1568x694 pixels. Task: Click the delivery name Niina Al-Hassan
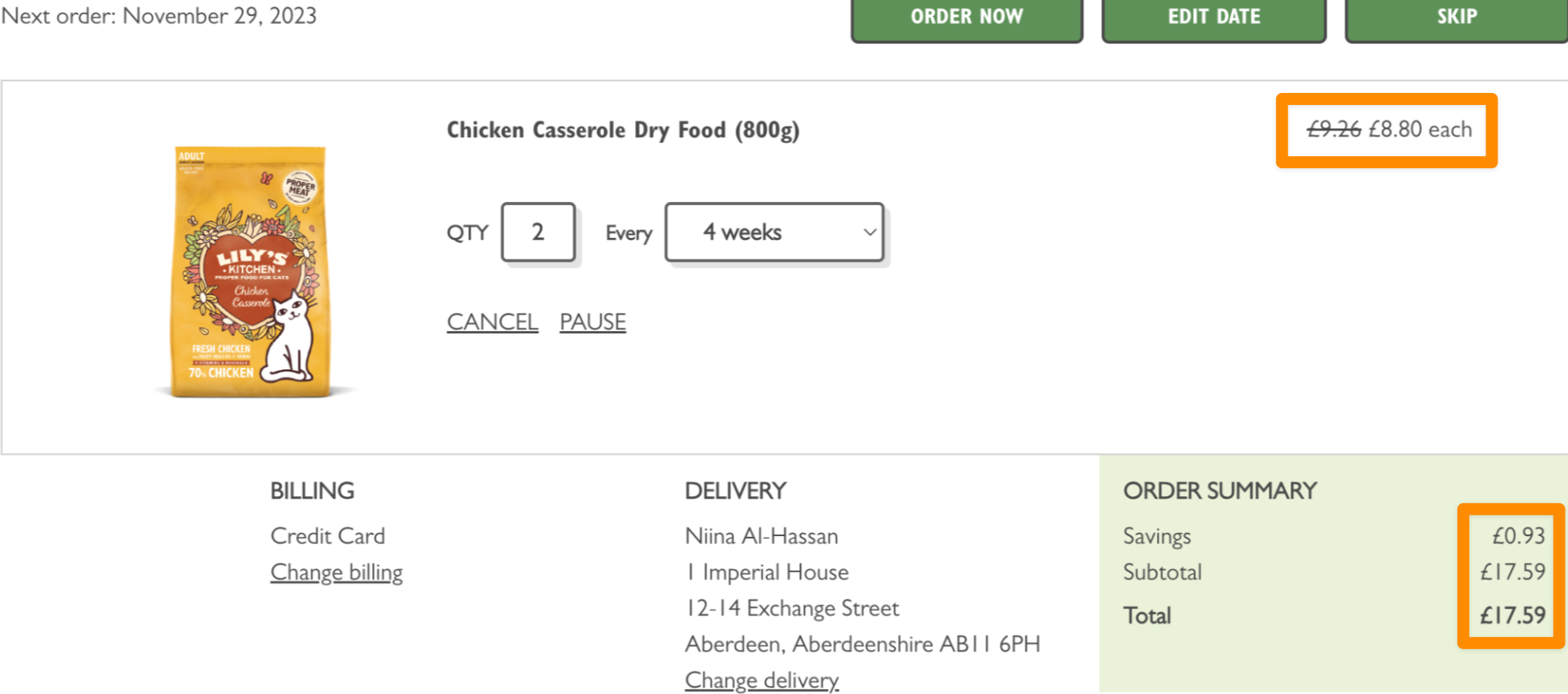tap(762, 535)
